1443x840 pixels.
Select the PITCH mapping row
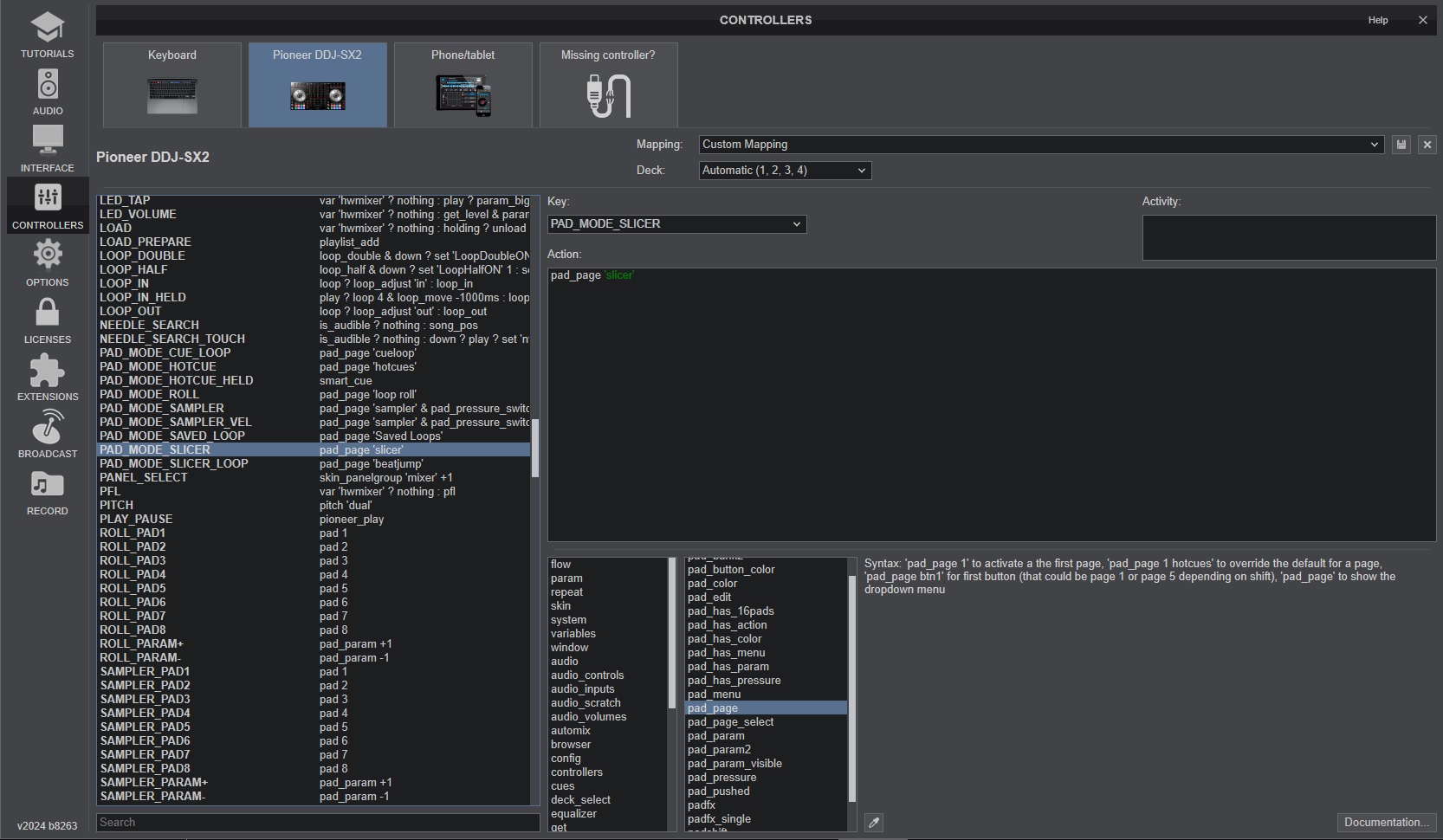(x=313, y=506)
